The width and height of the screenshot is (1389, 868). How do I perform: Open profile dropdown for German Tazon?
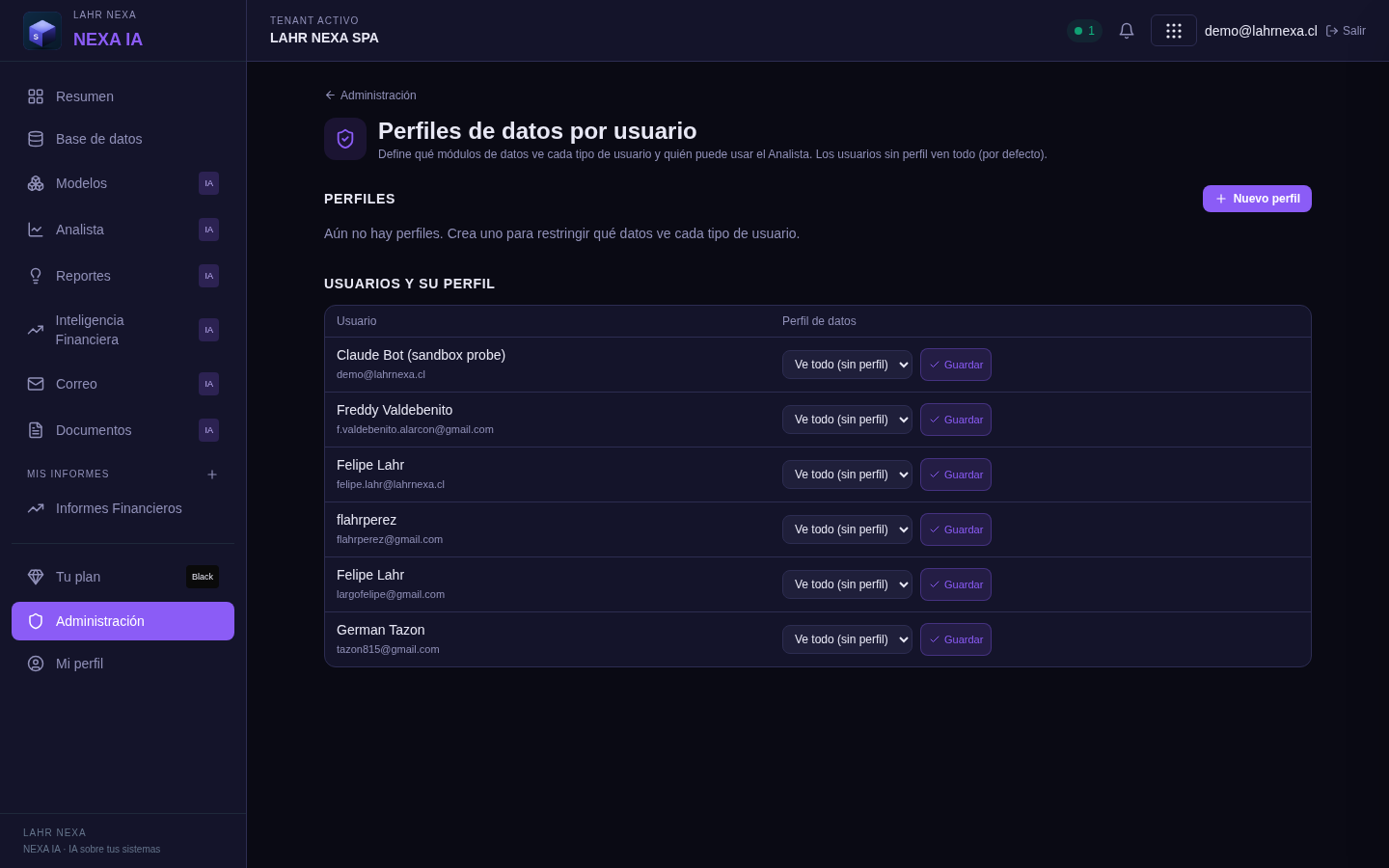[x=847, y=639]
